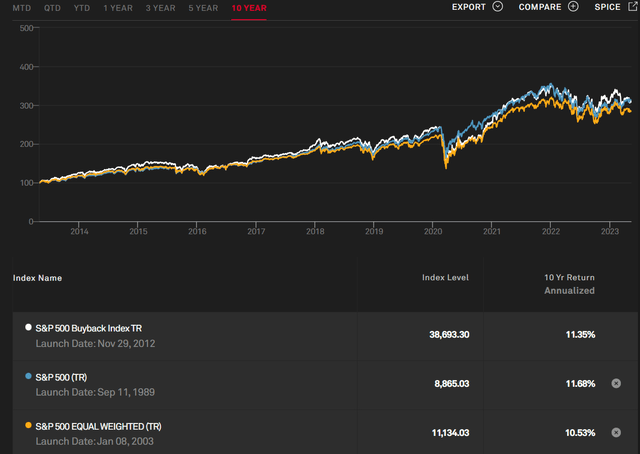Remove S&P 500 (TR) from comparison
Screen dimensions: 640x454
pyautogui.click(x=616, y=383)
